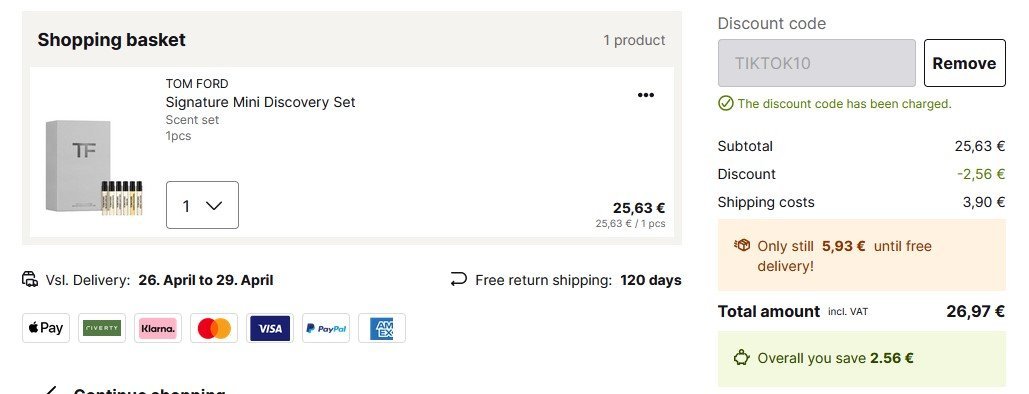
Task: Click the Visa payment icon
Action: point(270,328)
